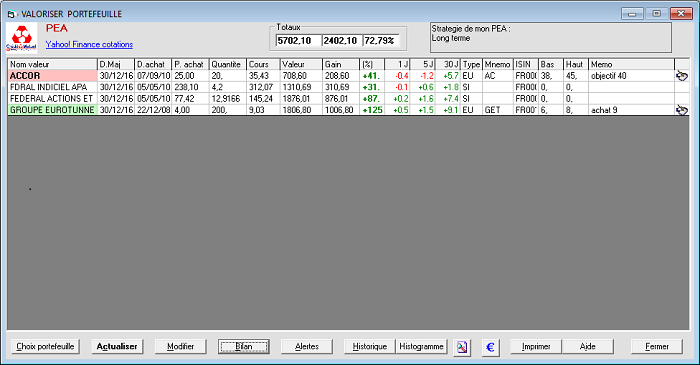Sort by the 1 J column header
This screenshot has width=700, height=365.
click(397, 64)
